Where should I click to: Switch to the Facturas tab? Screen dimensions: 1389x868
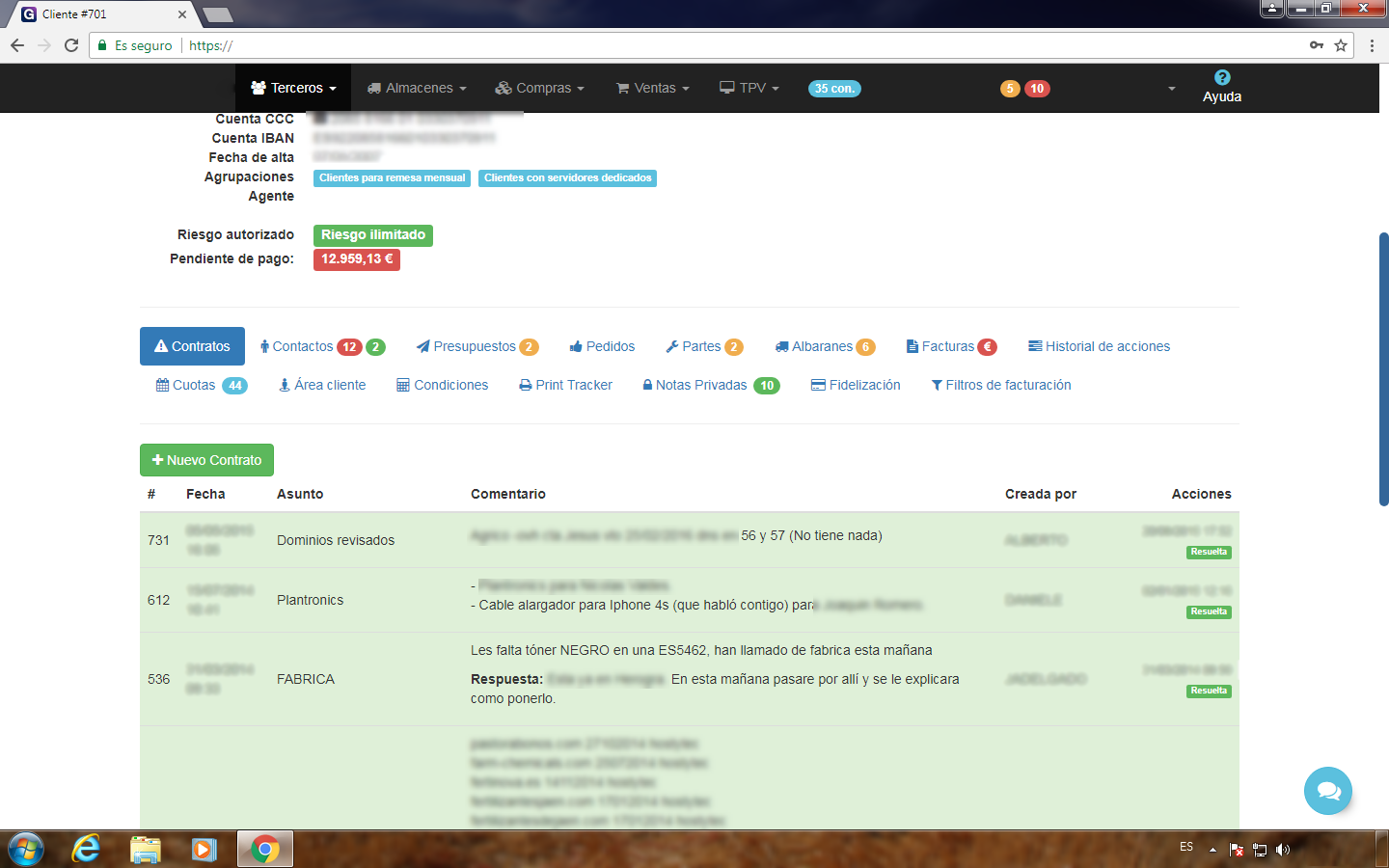949,346
